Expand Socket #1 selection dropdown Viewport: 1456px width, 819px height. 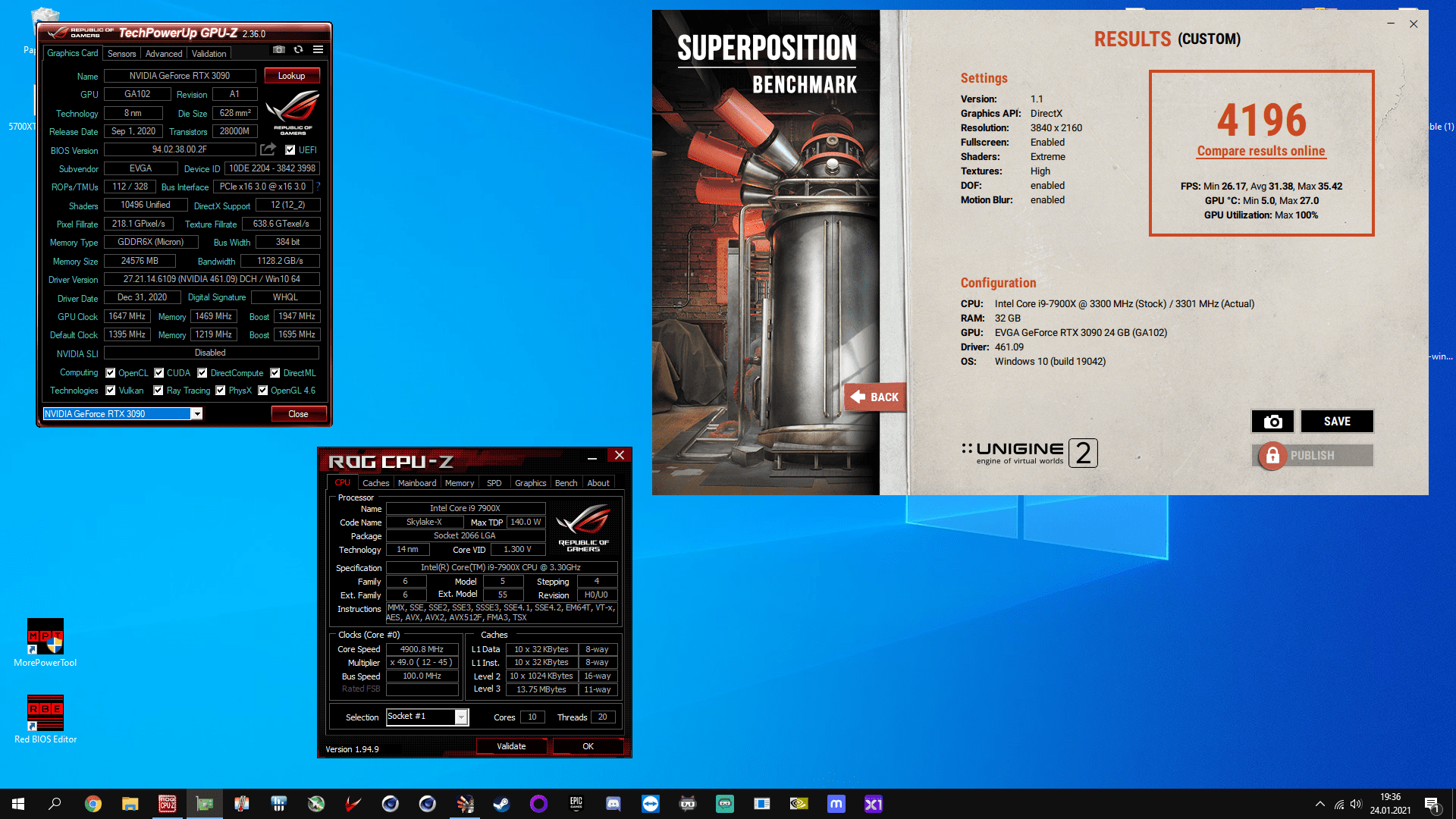pyautogui.click(x=461, y=717)
